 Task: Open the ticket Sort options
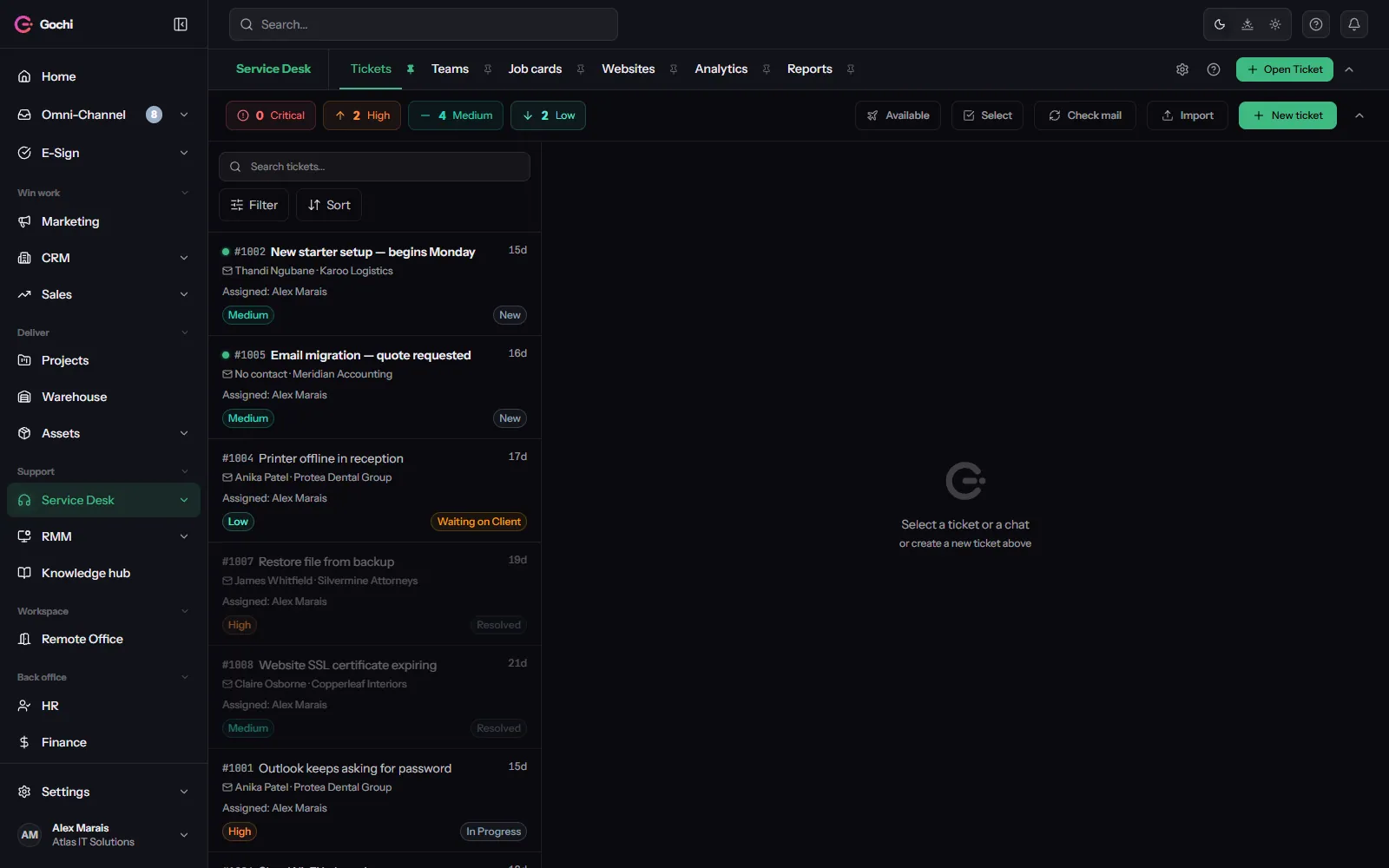(329, 205)
